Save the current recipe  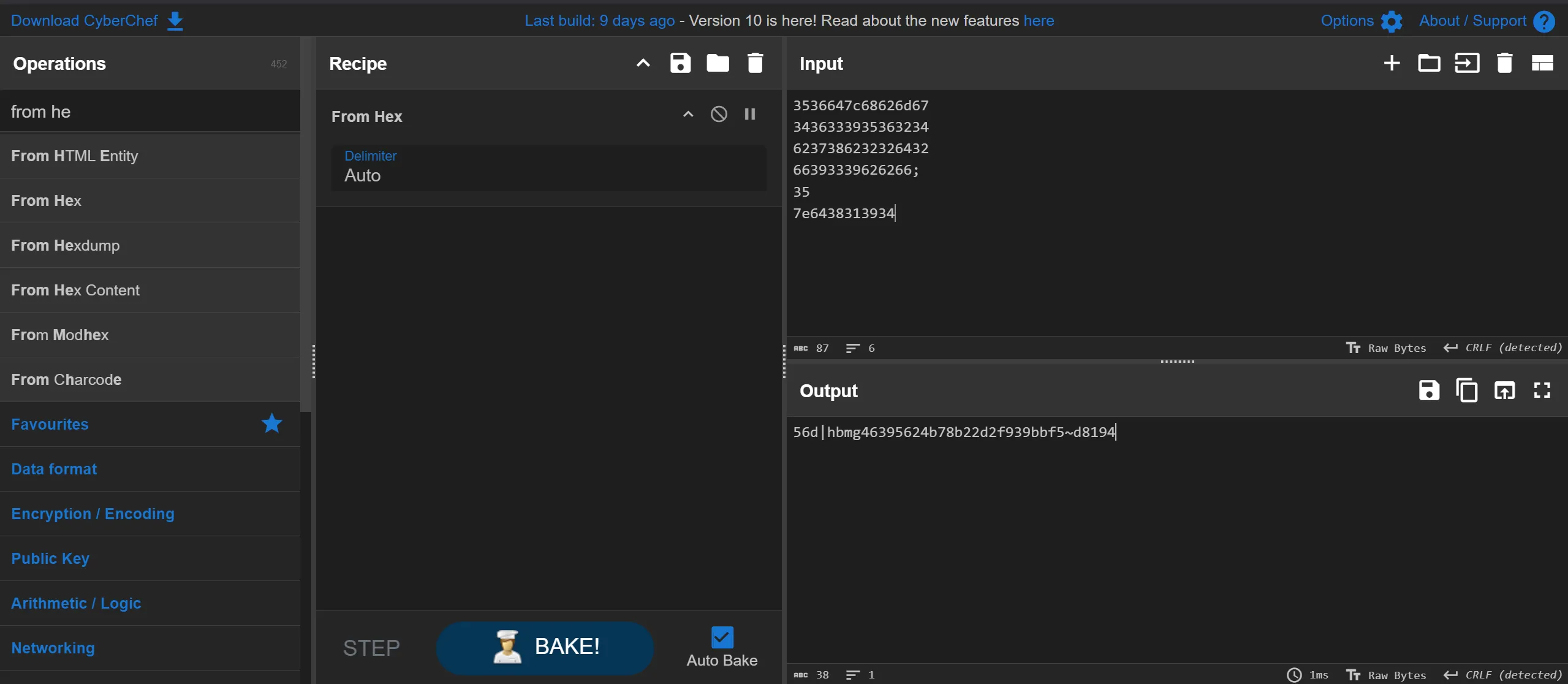[x=680, y=63]
